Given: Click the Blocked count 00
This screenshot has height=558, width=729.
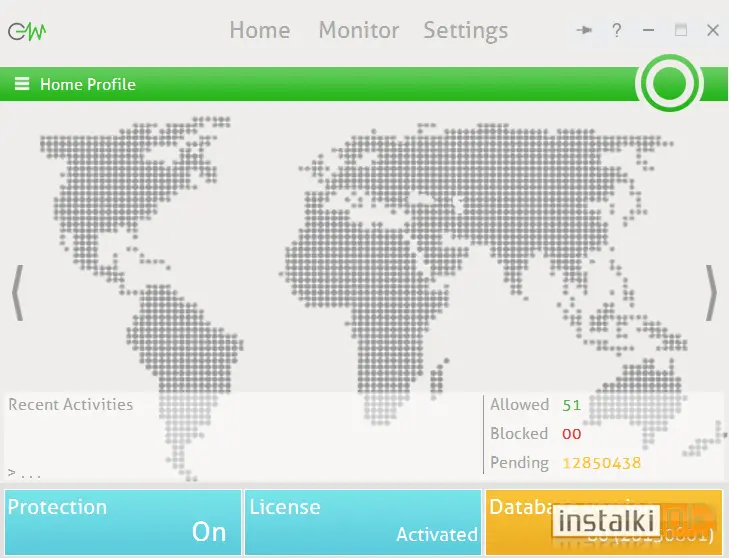Looking at the screenshot, I should point(571,434).
